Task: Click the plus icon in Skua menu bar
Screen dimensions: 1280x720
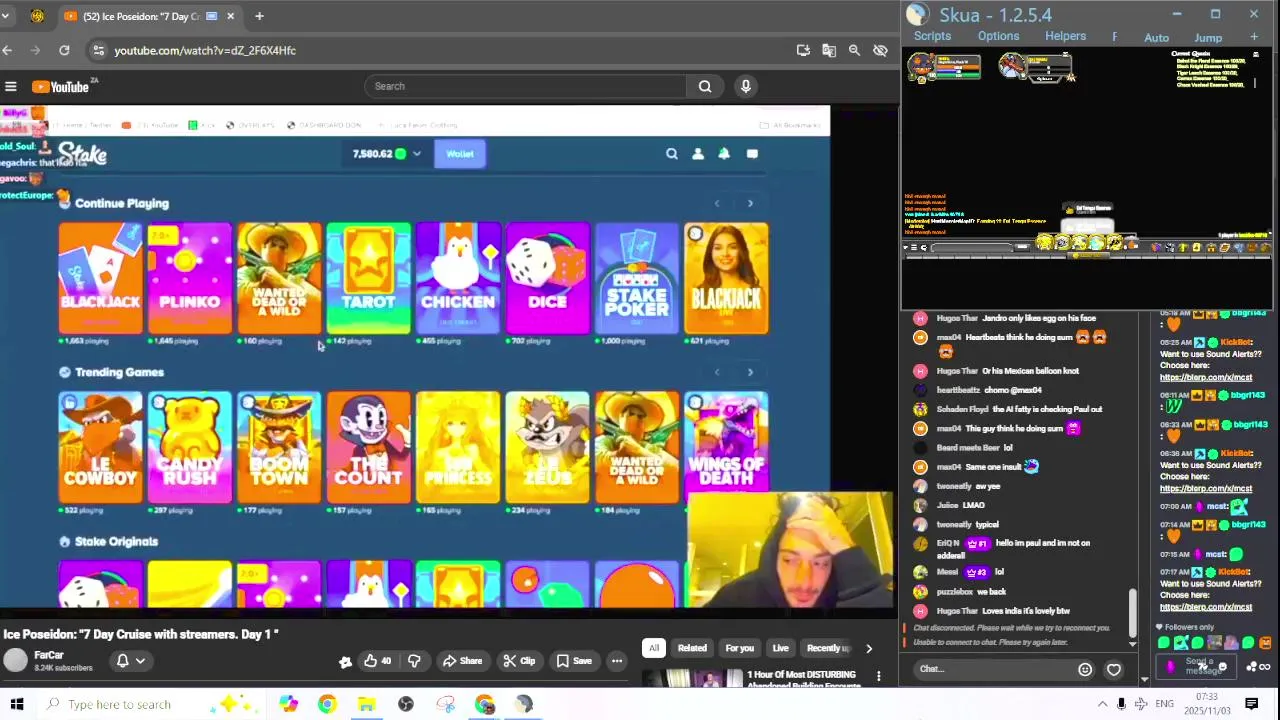Action: point(1254,37)
